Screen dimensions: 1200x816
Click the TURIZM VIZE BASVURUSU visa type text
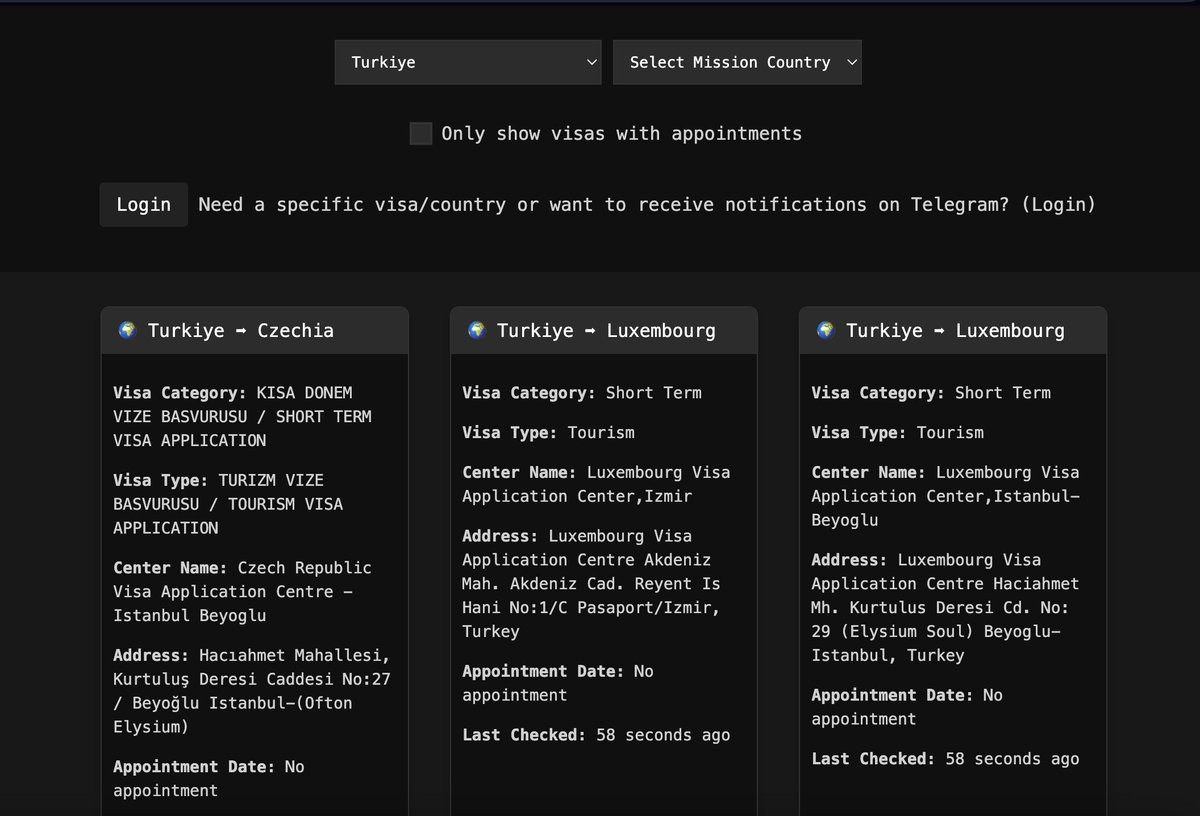pyautogui.click(x=228, y=504)
